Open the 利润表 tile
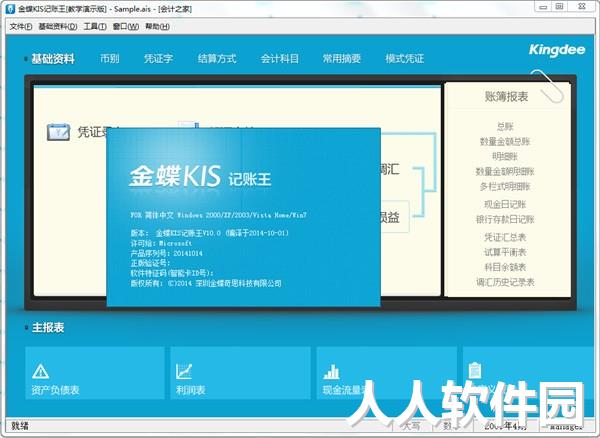The width and height of the screenshot is (600, 438). pos(240,373)
